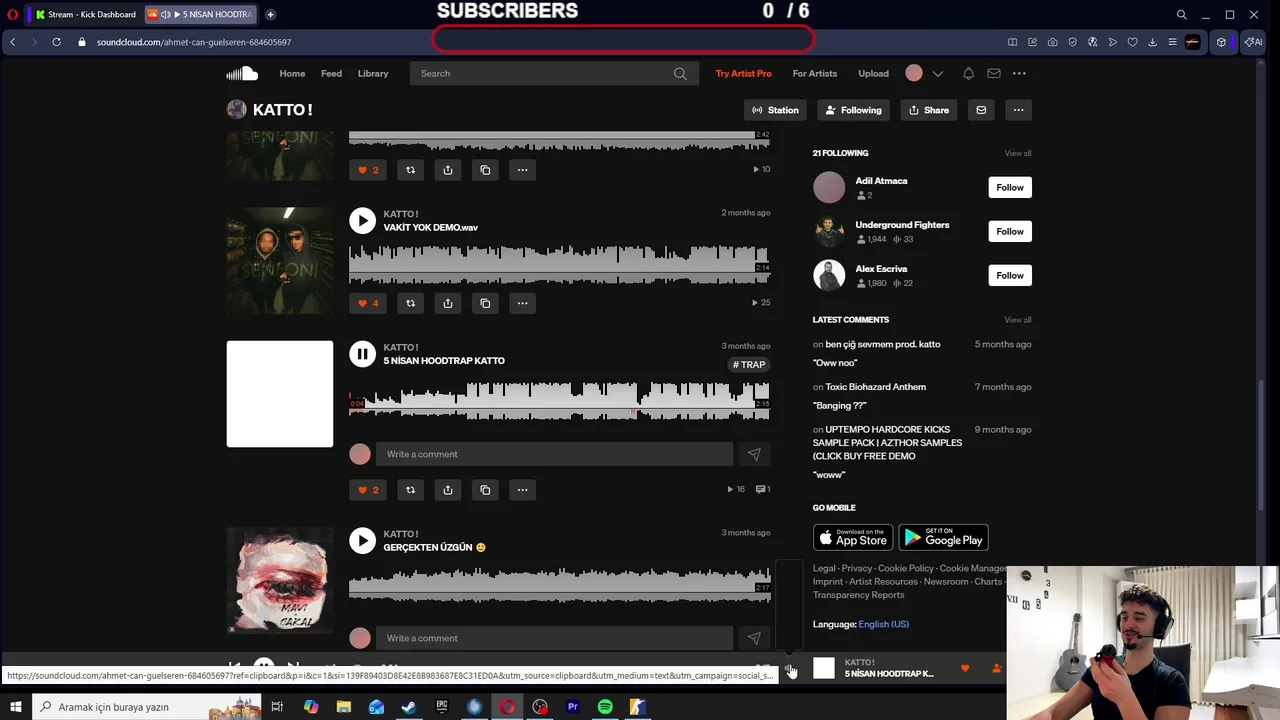Write a comment on GERÇEKTEN ÜZGÜN
The width and height of the screenshot is (1280, 720).
(x=554, y=638)
